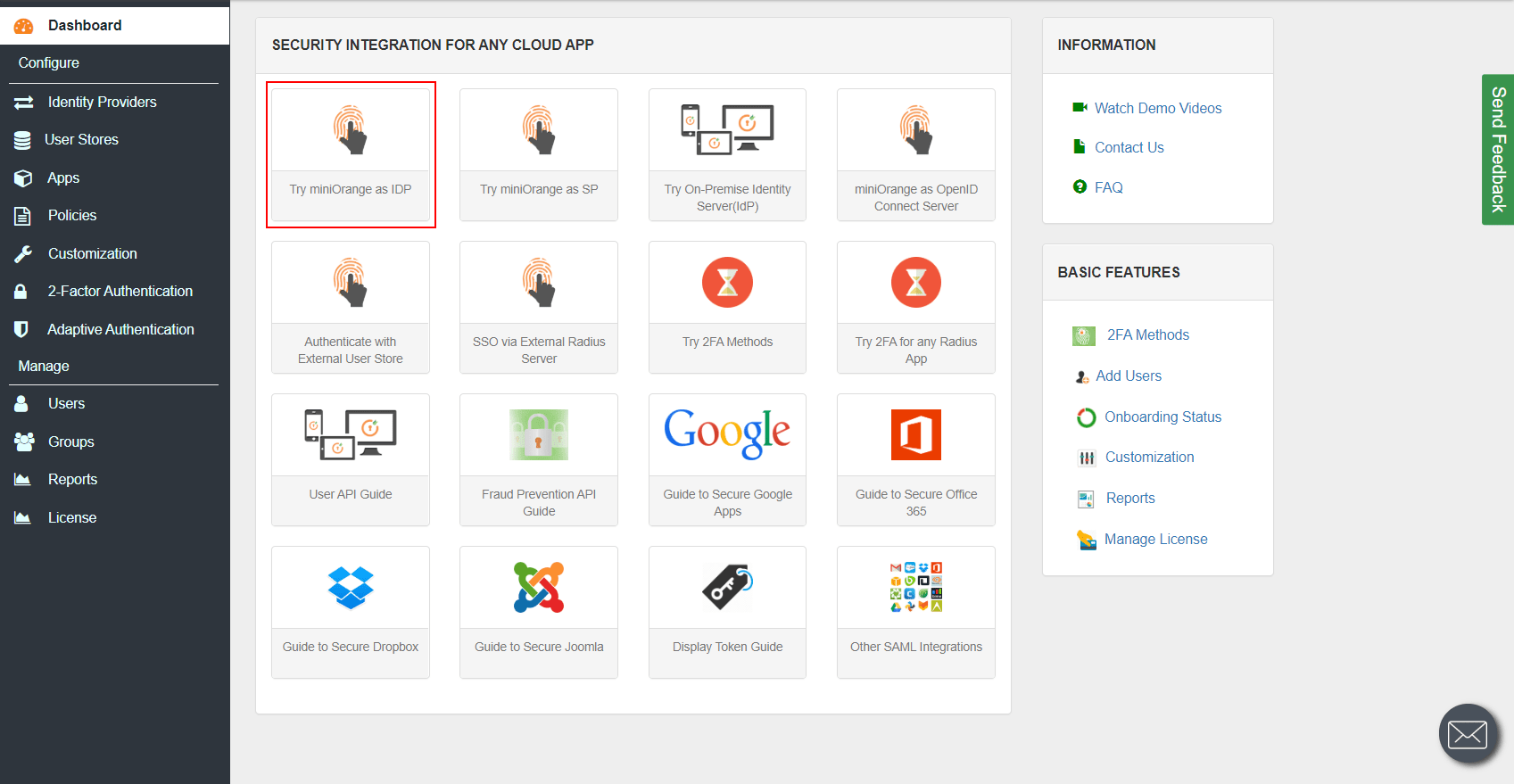Click the Guide to Secure Google Apps label
The height and width of the screenshot is (784, 1514).
[x=728, y=502]
